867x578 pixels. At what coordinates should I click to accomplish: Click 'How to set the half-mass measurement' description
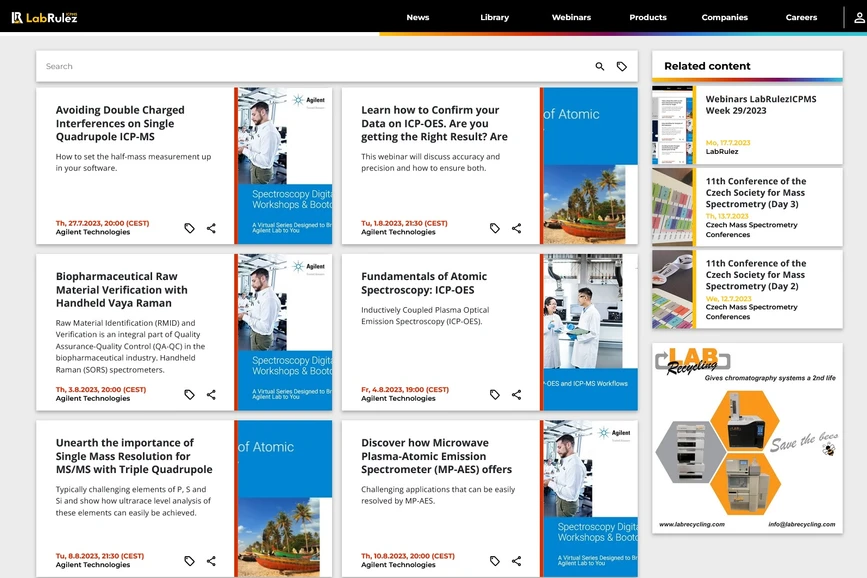point(133,163)
